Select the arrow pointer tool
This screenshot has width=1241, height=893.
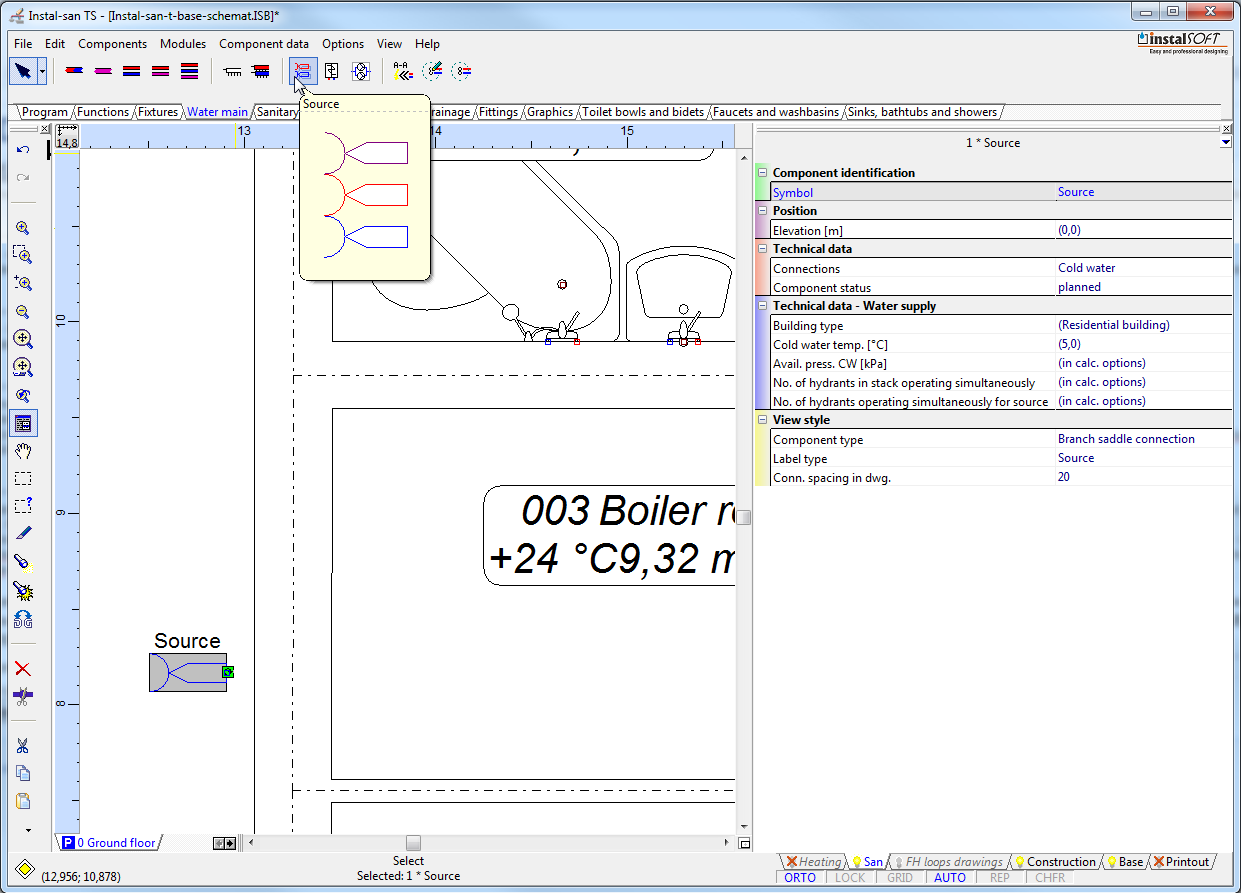22,71
